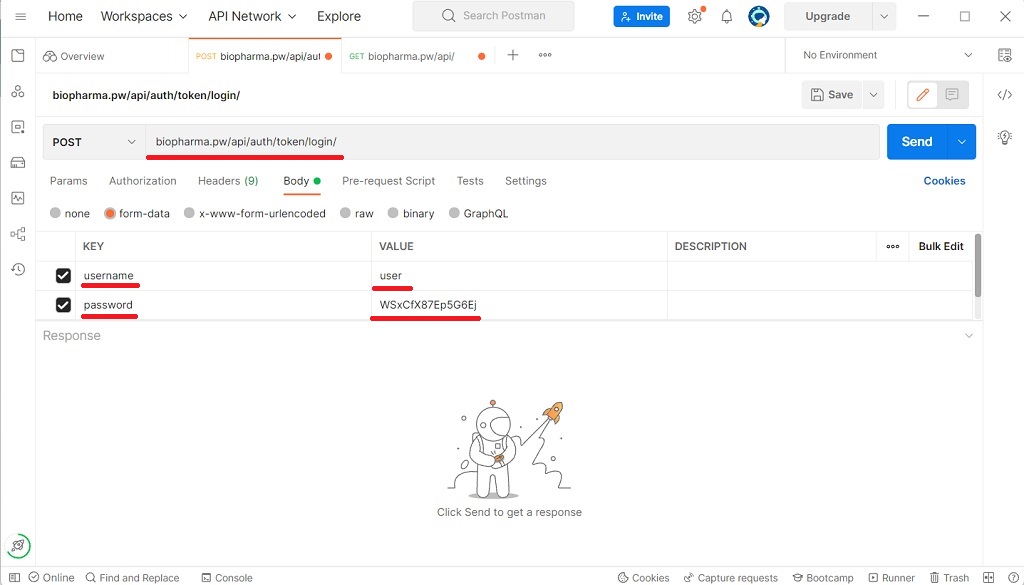Toggle sidebar from status bar icon
1024x585 pixels.
(x=14, y=578)
